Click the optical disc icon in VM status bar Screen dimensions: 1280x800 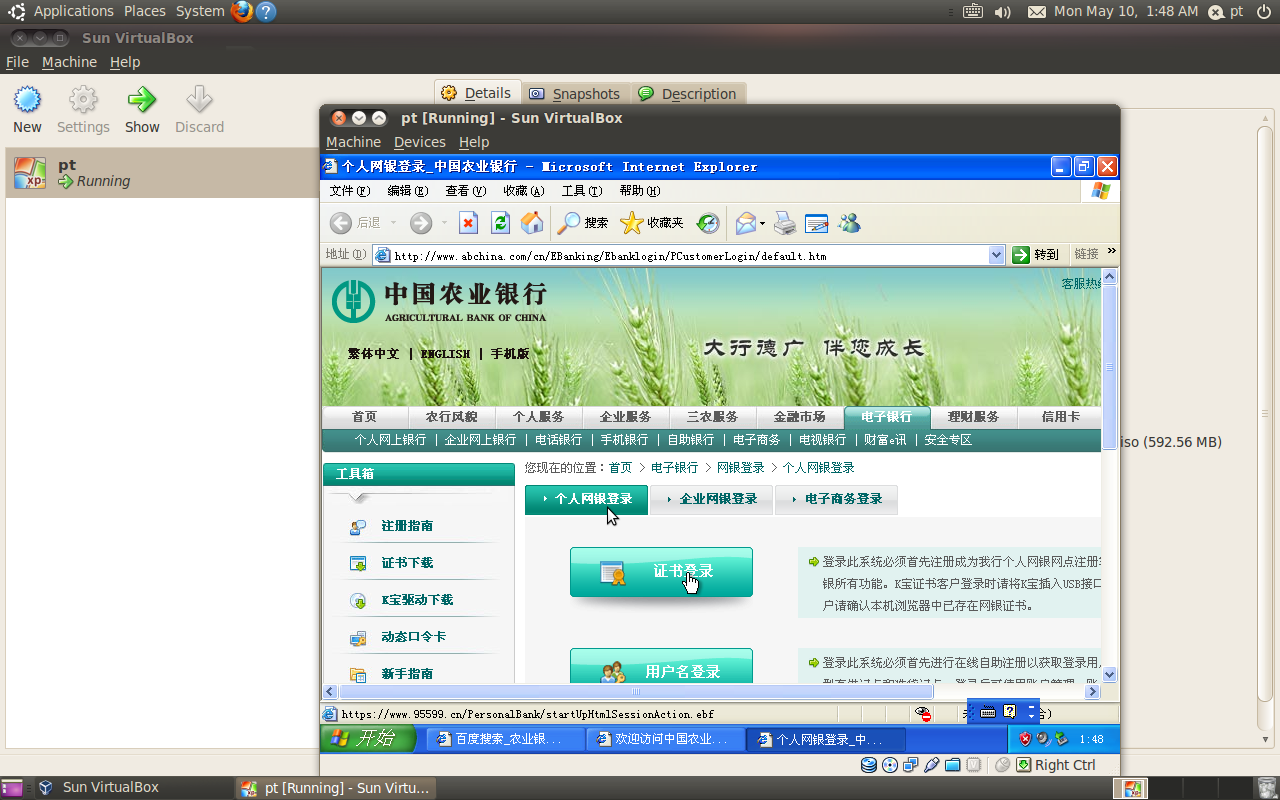tap(889, 765)
